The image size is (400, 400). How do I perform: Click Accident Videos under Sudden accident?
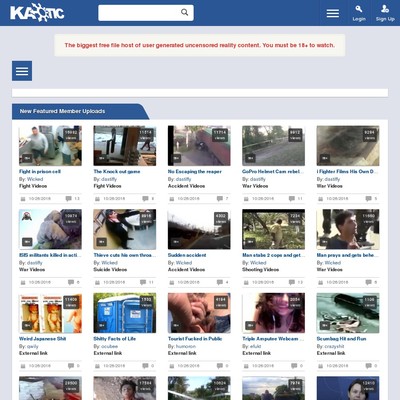coord(186,270)
